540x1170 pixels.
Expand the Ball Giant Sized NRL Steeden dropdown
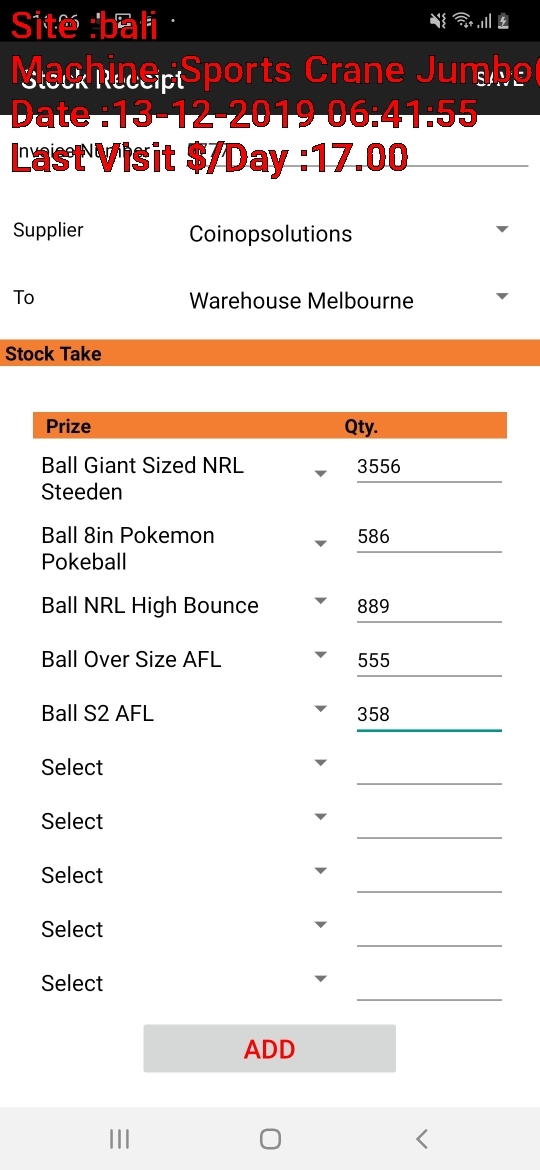tap(185, 479)
